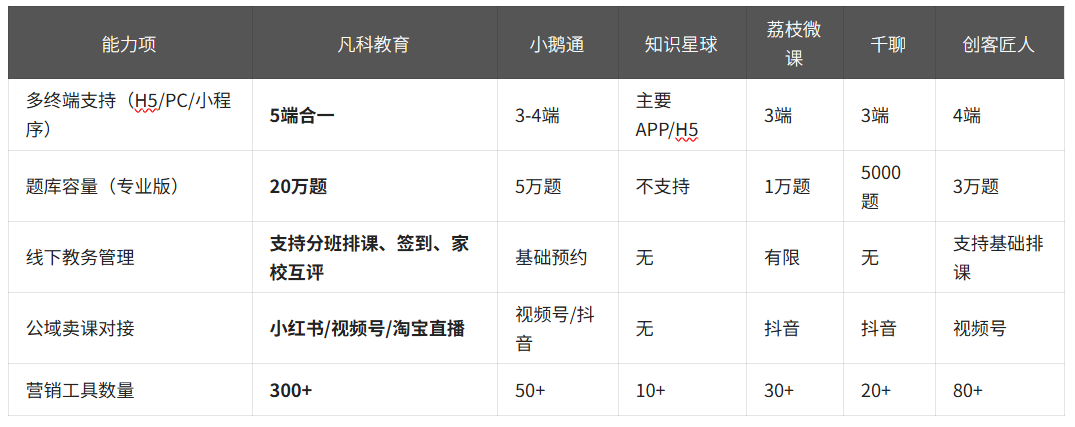Click the 支持基础排课 cell
Screen dimensions: 1075x427
[998, 258]
